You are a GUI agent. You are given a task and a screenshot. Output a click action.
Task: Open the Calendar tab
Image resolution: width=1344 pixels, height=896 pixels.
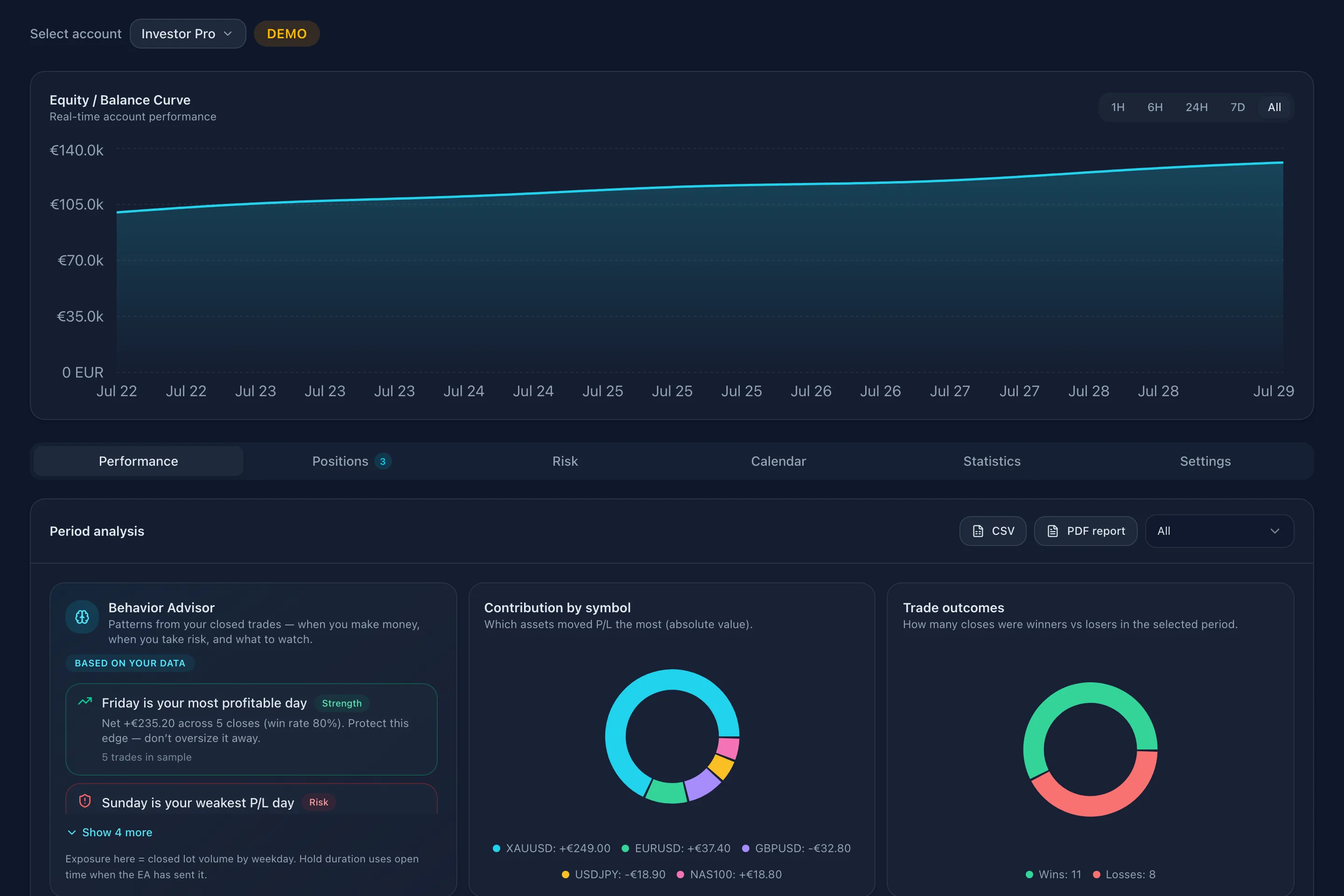pos(778,461)
